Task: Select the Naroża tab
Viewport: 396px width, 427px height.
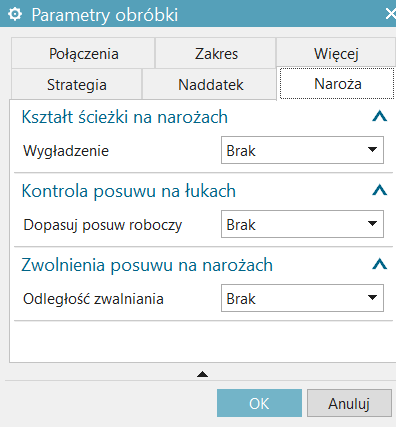Action: coord(337,83)
